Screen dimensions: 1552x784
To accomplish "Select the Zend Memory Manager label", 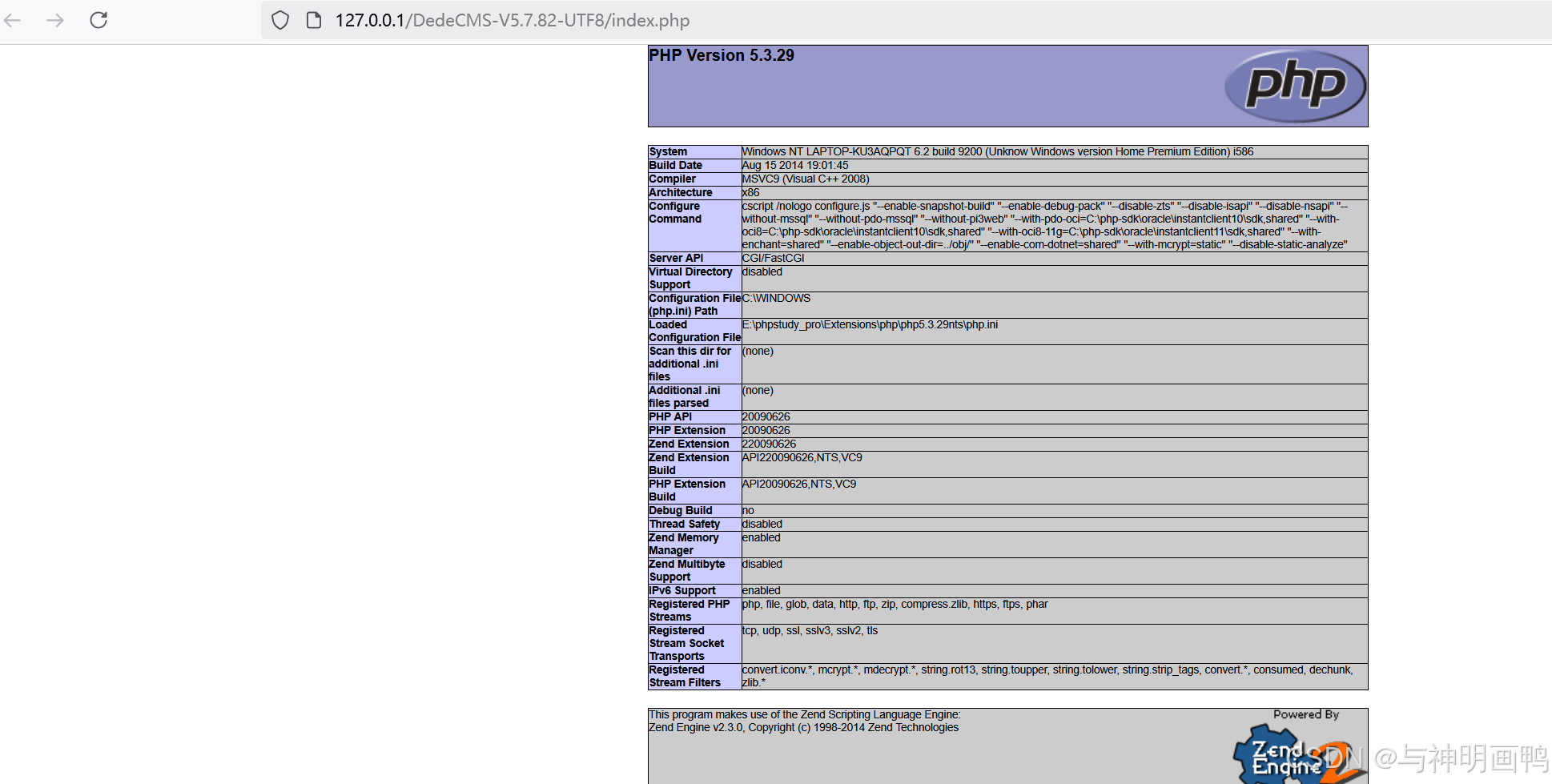I will 683,544.
